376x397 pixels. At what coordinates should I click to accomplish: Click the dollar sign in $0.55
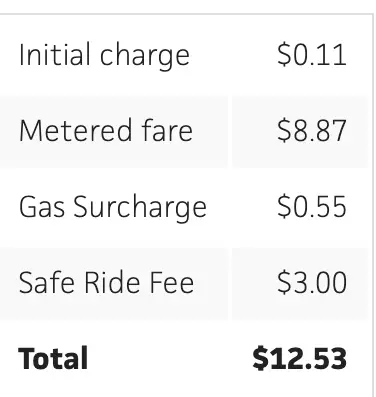(x=284, y=207)
